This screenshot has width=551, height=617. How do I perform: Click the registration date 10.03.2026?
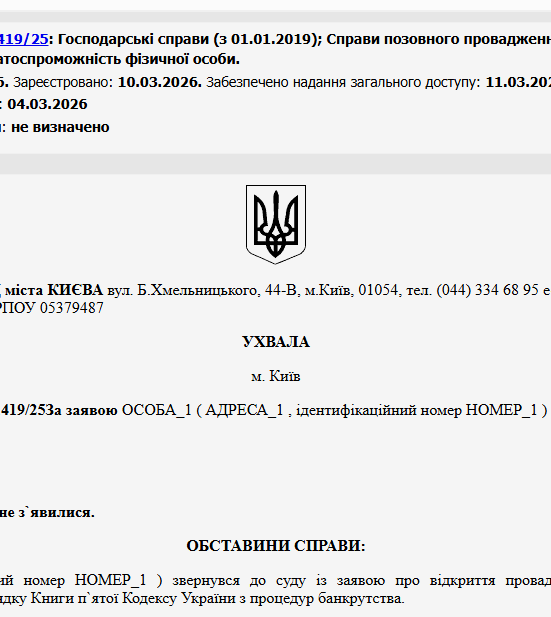160,82
